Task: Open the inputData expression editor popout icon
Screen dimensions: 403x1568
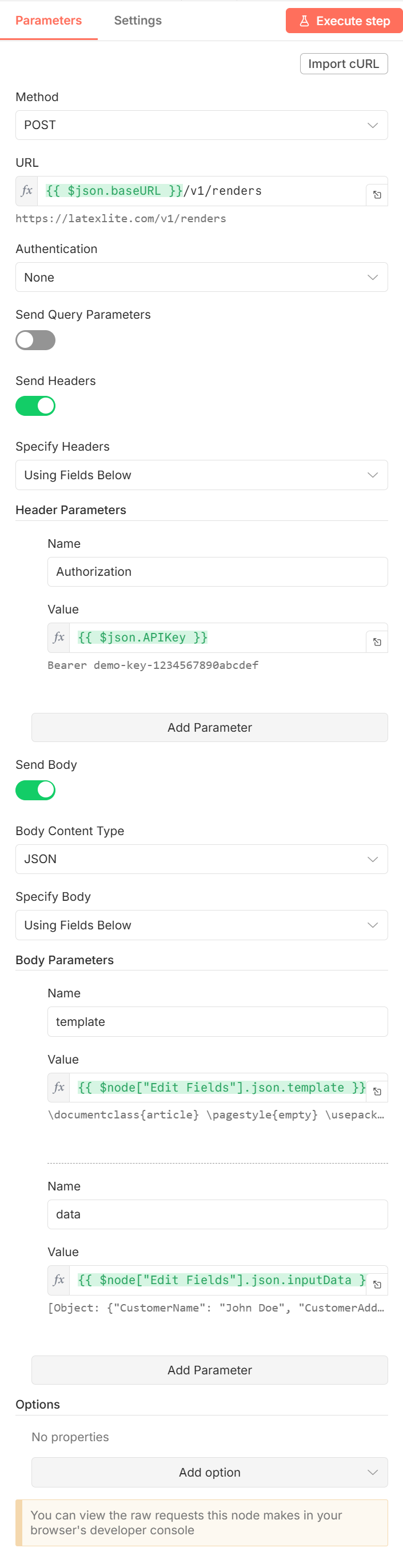Action: pos(377,1283)
